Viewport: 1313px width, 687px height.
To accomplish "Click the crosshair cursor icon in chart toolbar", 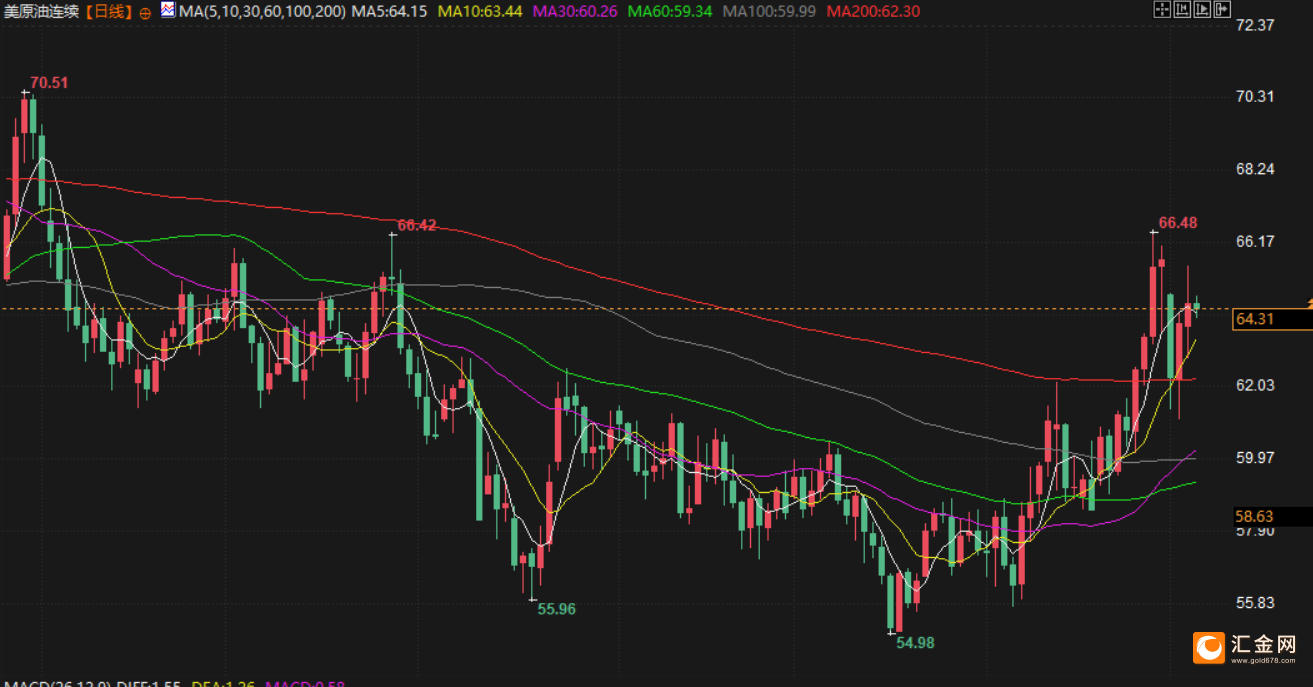I will point(1162,9).
